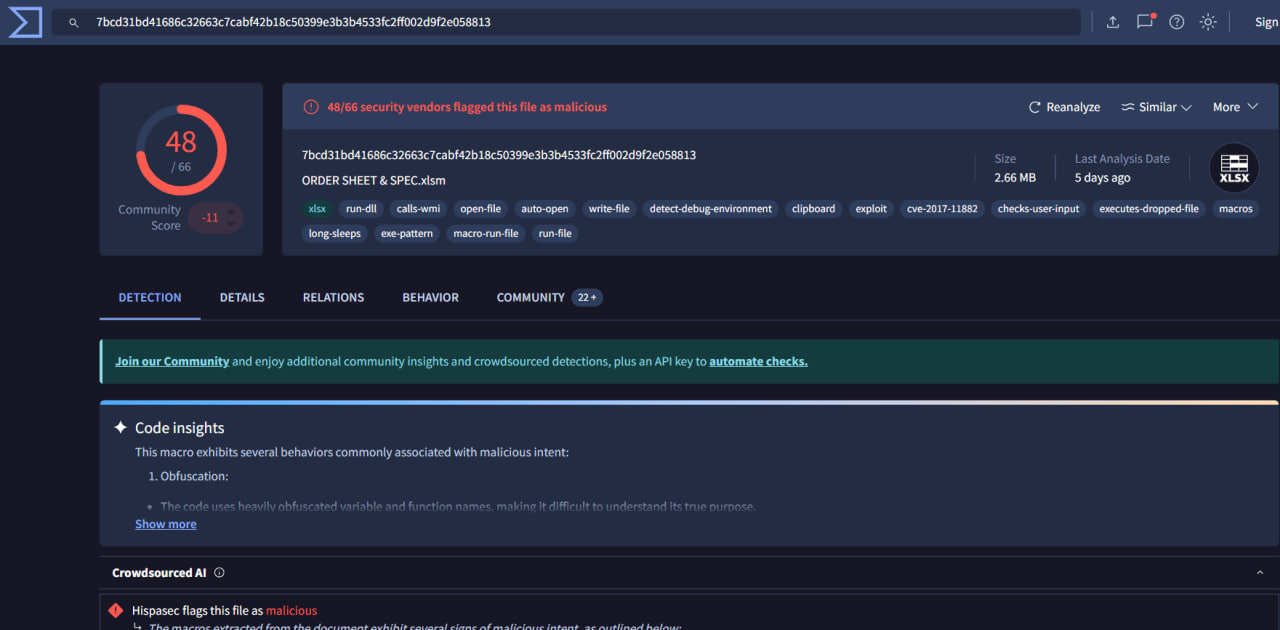Collapse the Crowdsourced AI section chevron

pos(1260,572)
